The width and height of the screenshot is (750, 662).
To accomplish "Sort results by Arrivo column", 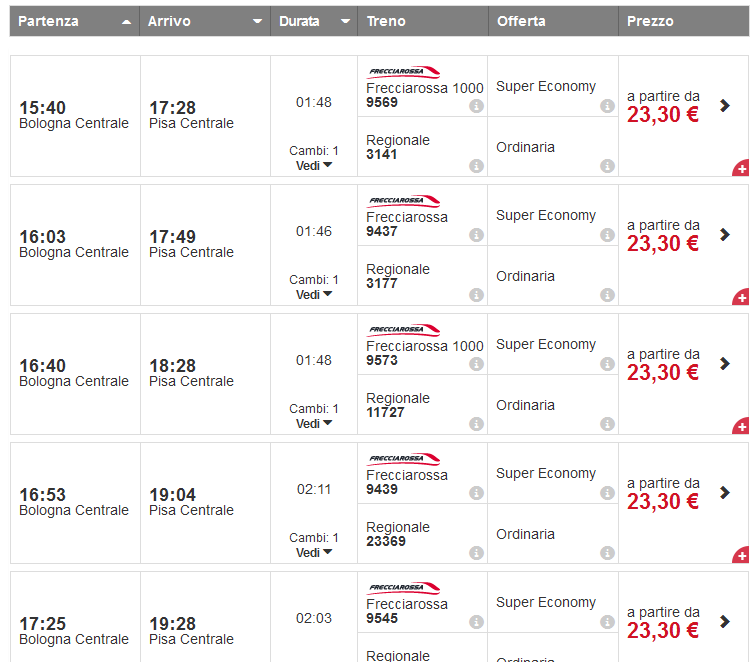I will coord(205,21).
